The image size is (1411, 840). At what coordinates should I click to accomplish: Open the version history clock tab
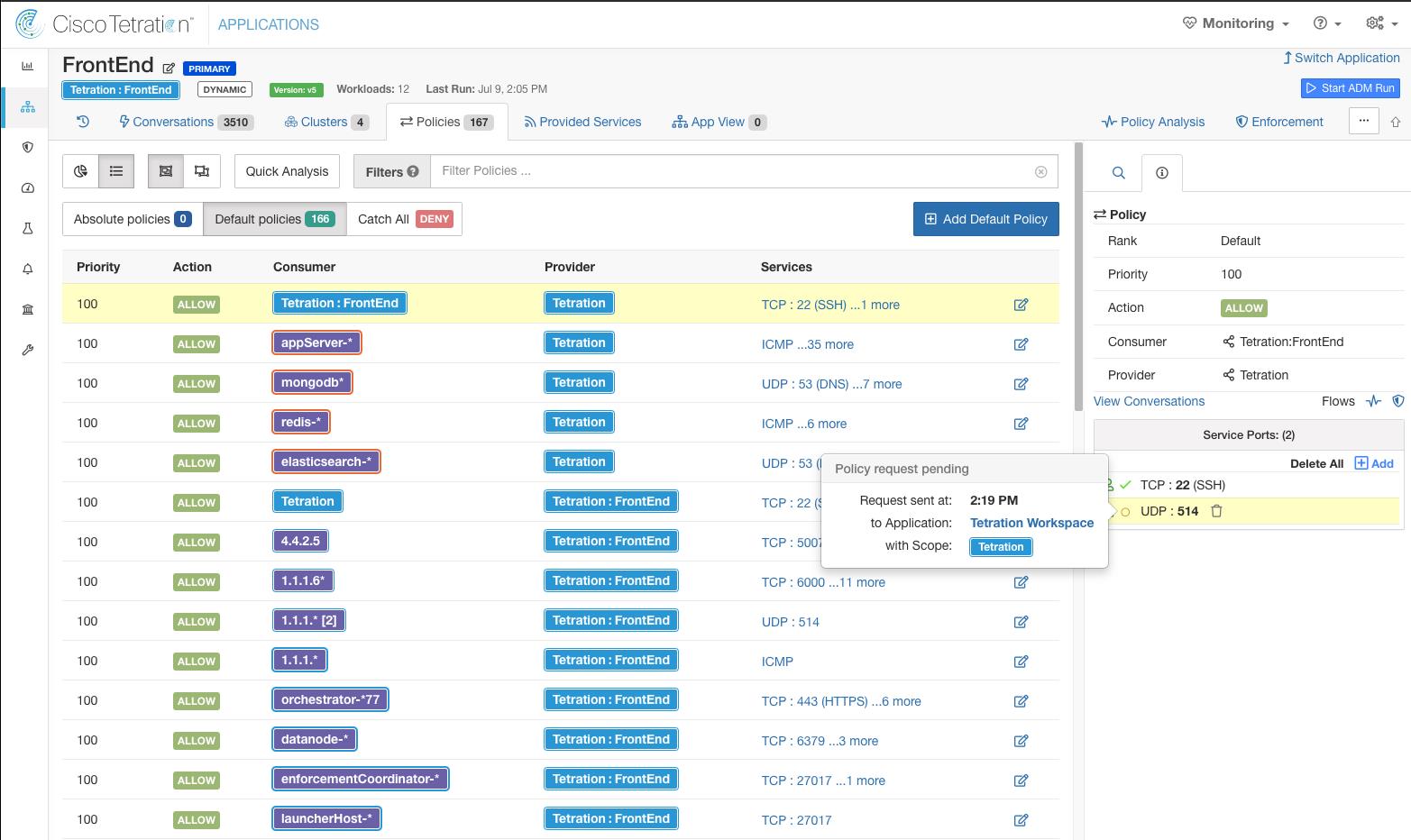click(x=83, y=122)
